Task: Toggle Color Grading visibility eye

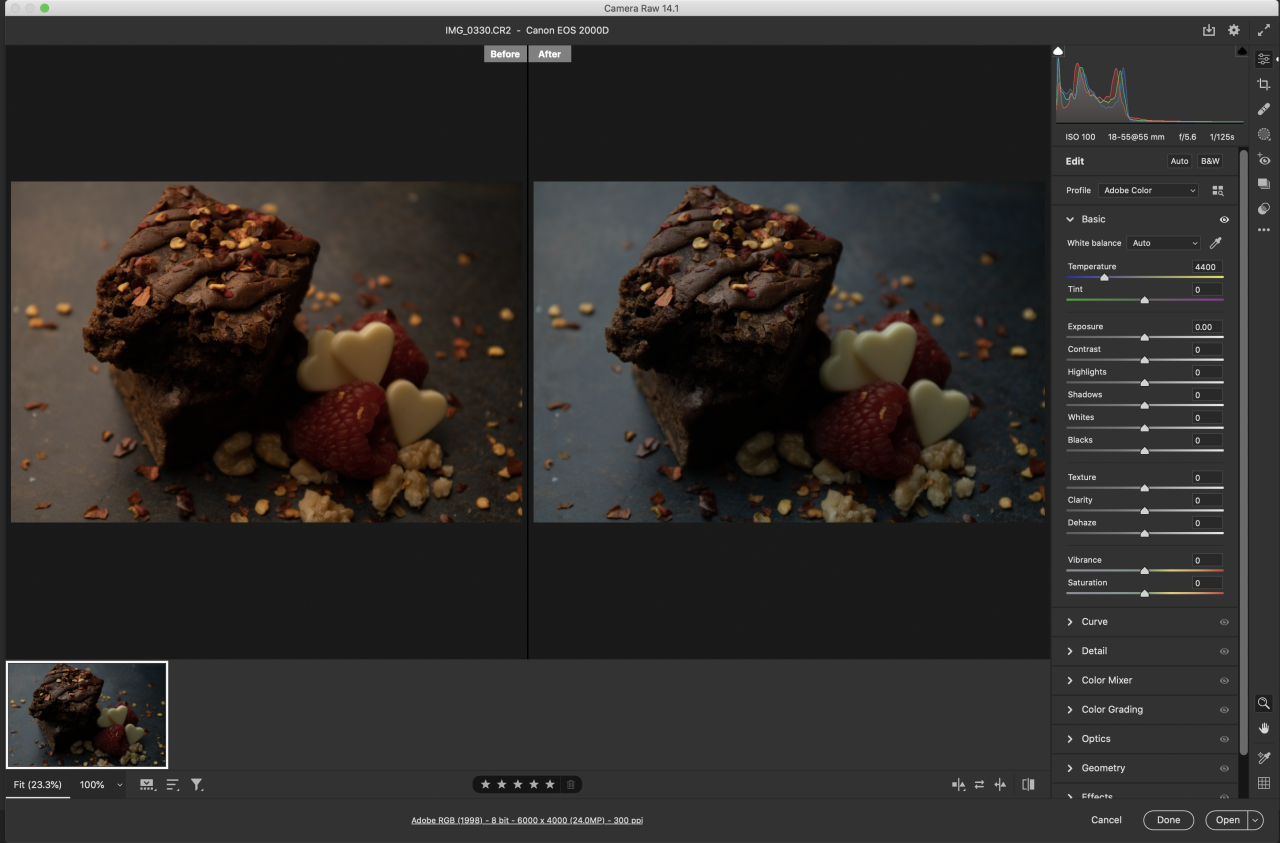Action: click(1224, 710)
